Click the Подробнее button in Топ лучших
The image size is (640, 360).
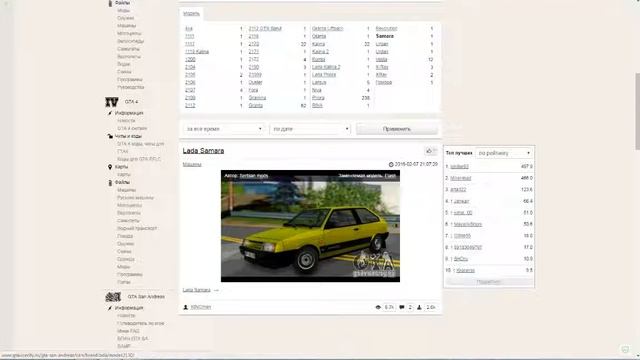[489, 282]
